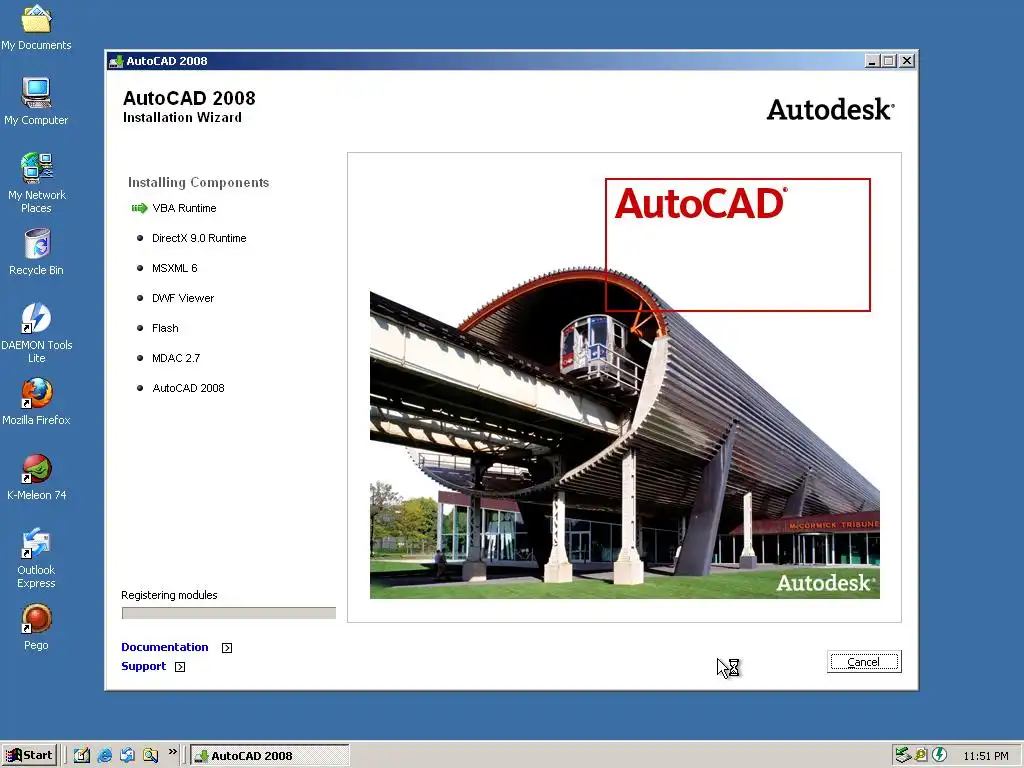Minimize the AutoCAD 2008 installer window
1024x768 pixels.
[872, 61]
